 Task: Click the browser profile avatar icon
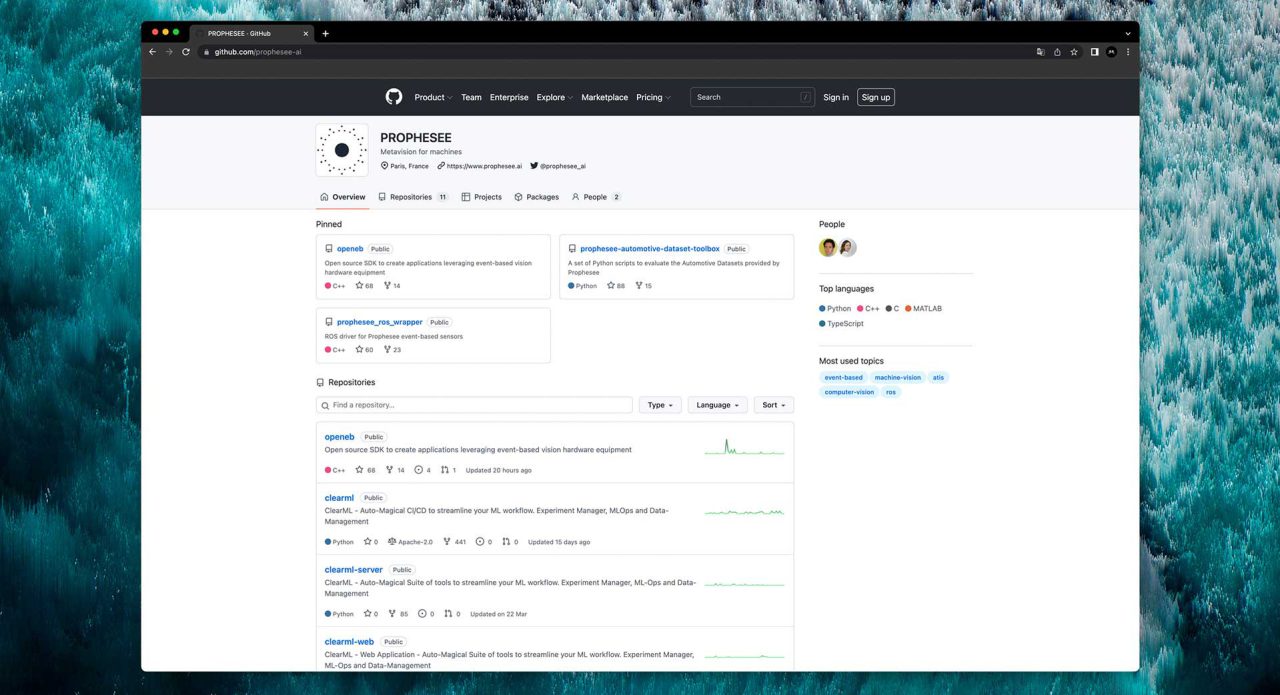(x=1111, y=52)
